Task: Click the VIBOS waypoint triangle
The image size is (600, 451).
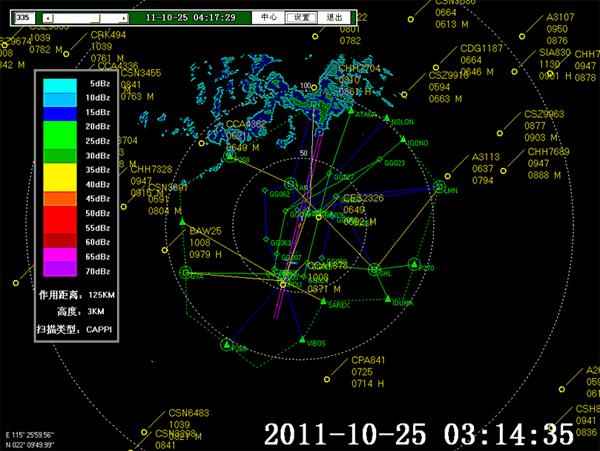Action: [x=303, y=339]
